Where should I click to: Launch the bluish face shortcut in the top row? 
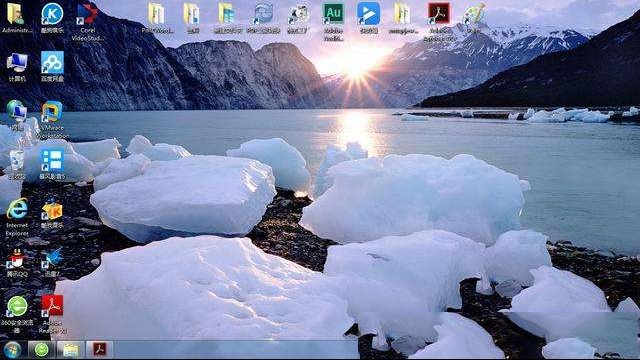coord(263,18)
